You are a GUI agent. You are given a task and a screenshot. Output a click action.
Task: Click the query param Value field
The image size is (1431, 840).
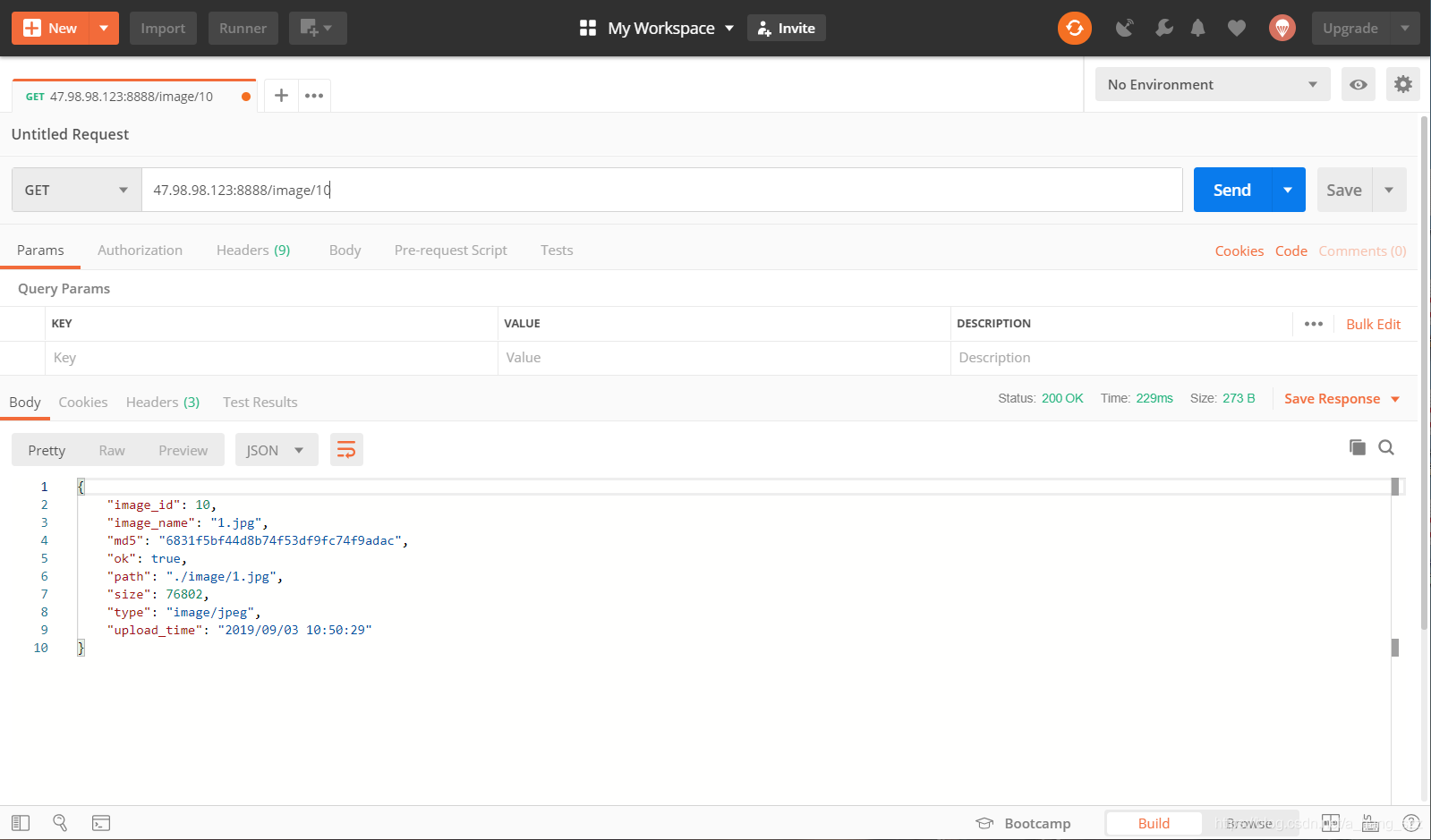click(724, 358)
